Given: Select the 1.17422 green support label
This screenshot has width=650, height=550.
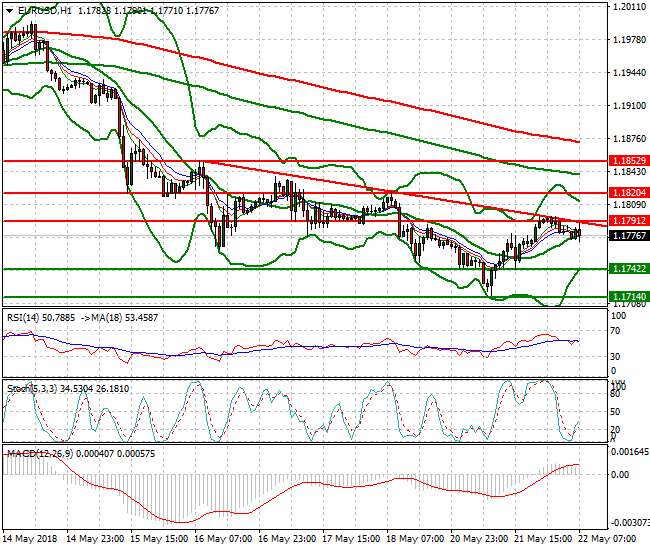Looking at the screenshot, I should click(629, 269).
